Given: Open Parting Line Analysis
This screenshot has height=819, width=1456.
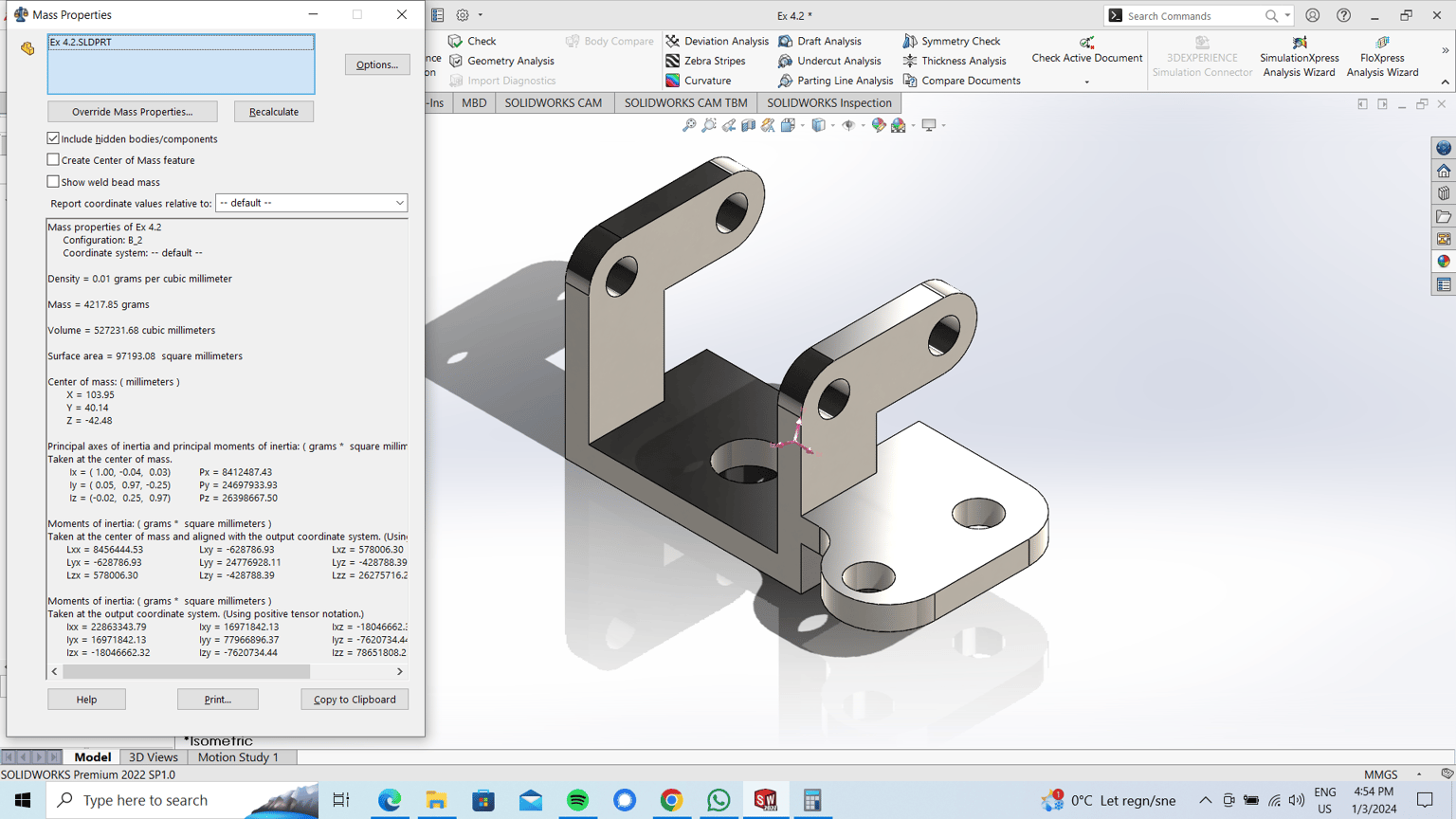Looking at the screenshot, I should [835, 81].
